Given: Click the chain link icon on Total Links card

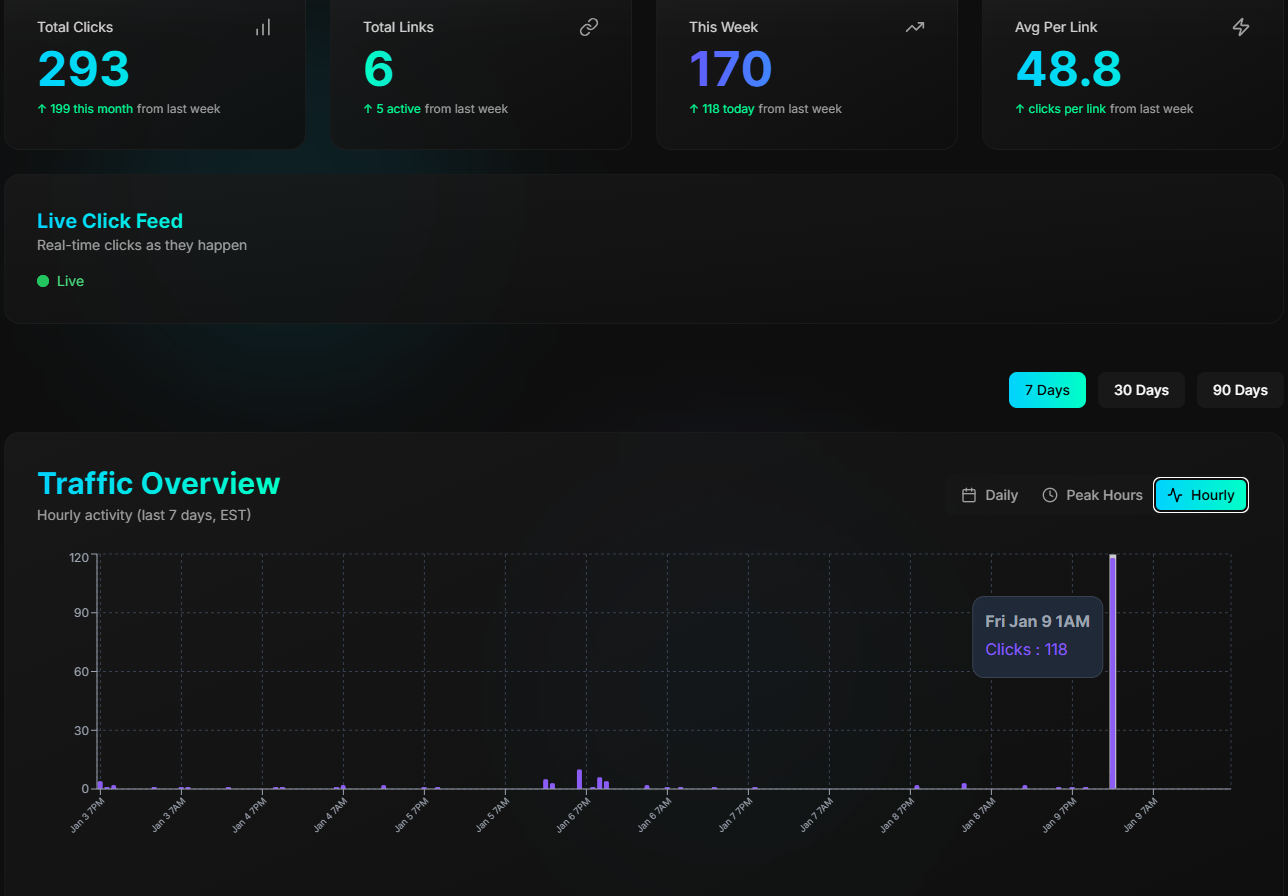Looking at the screenshot, I should coord(589,26).
